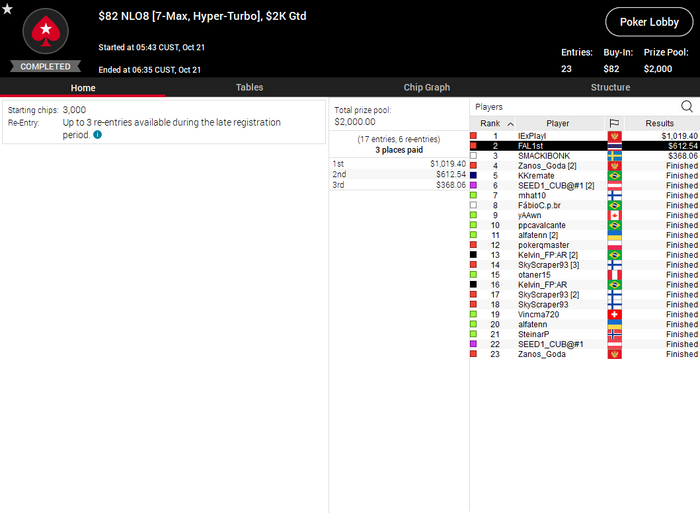Toggle the Rank column sort arrow
The image size is (700, 513).
coord(511,124)
